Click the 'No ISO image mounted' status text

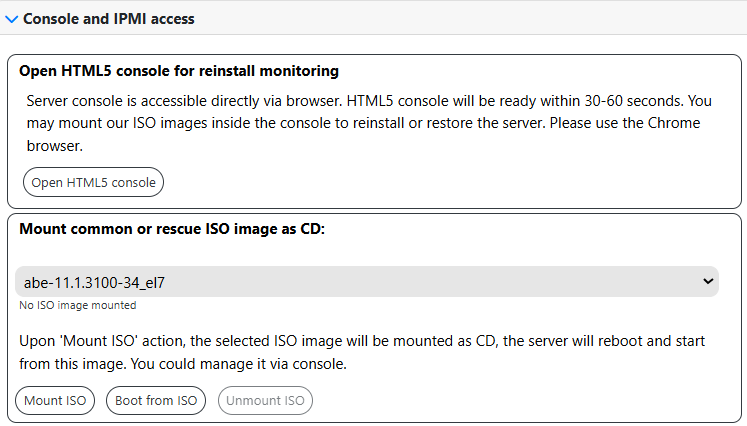point(78,305)
